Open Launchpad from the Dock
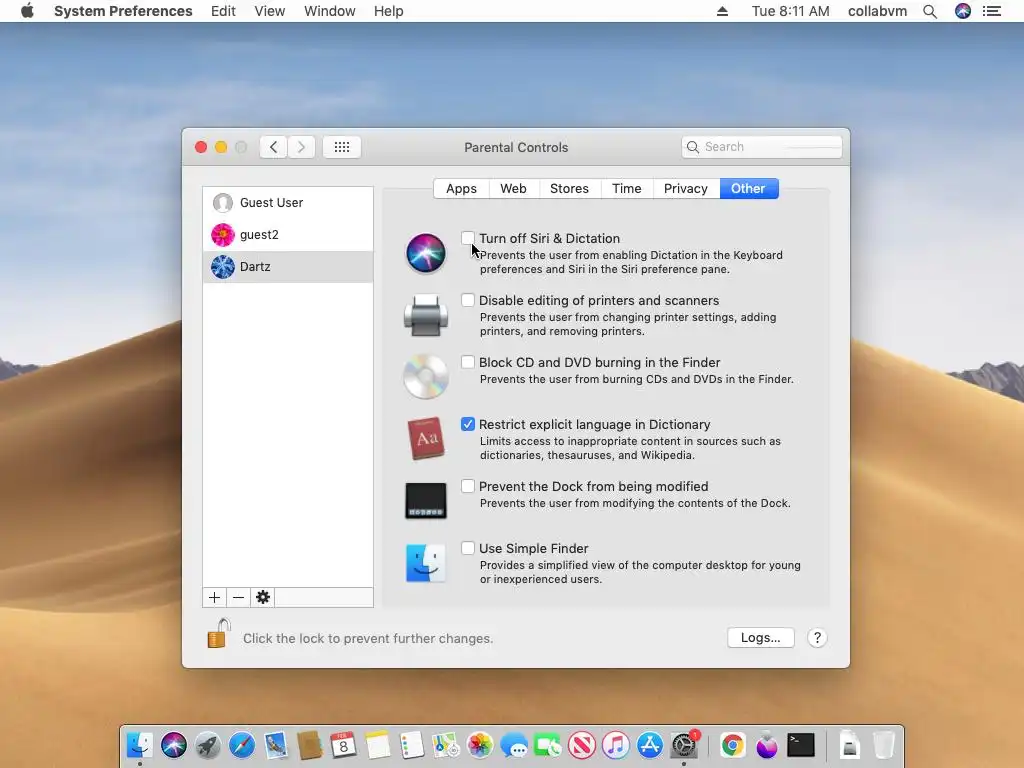 pyautogui.click(x=208, y=745)
